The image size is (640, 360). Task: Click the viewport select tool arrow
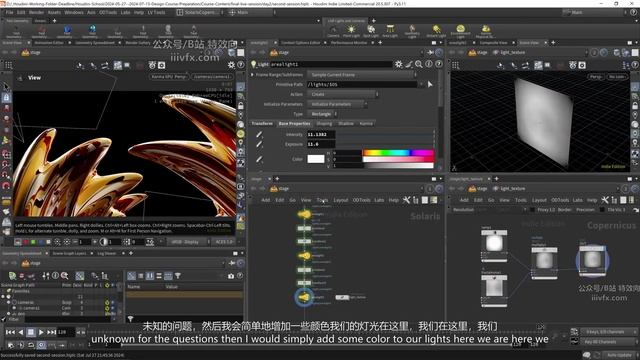pos(6,87)
